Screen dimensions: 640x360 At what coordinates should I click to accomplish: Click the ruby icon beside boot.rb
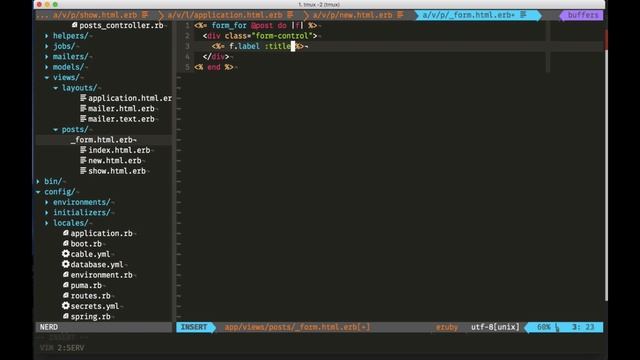pos(66,244)
